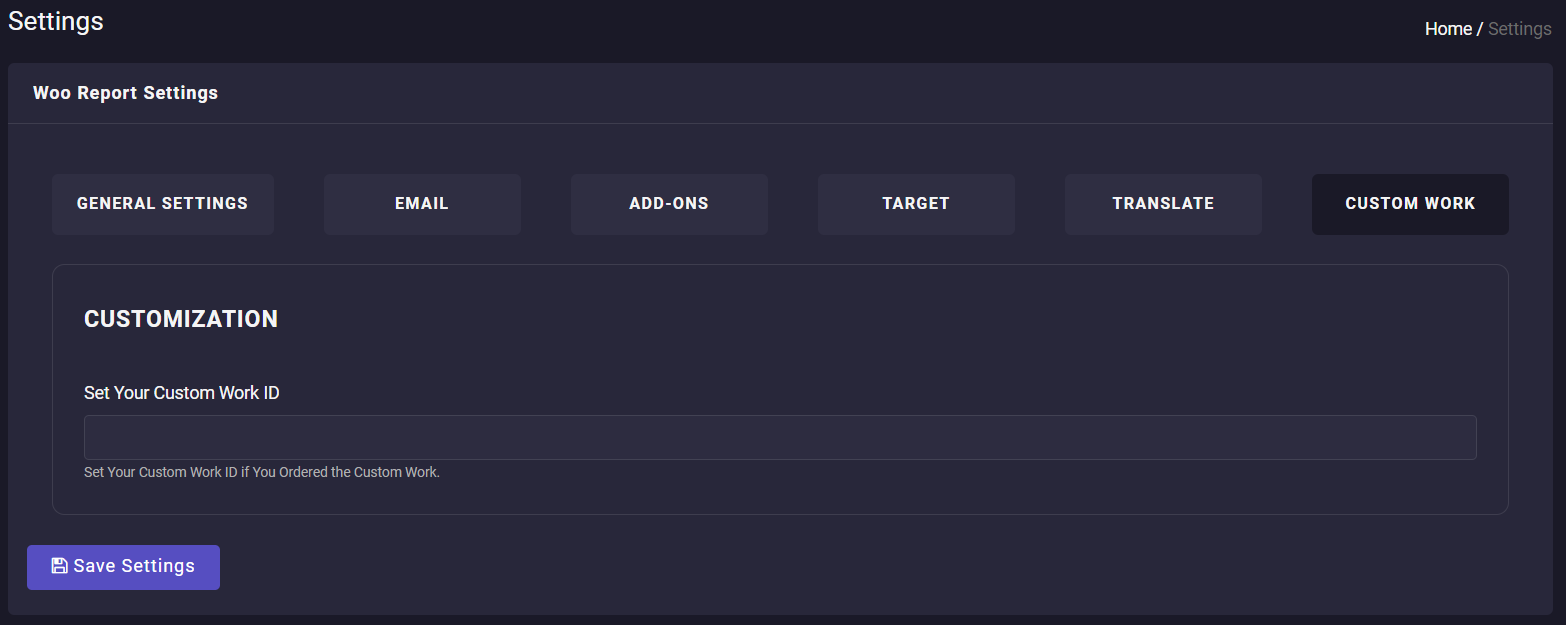Open the General Settings tab

click(162, 204)
